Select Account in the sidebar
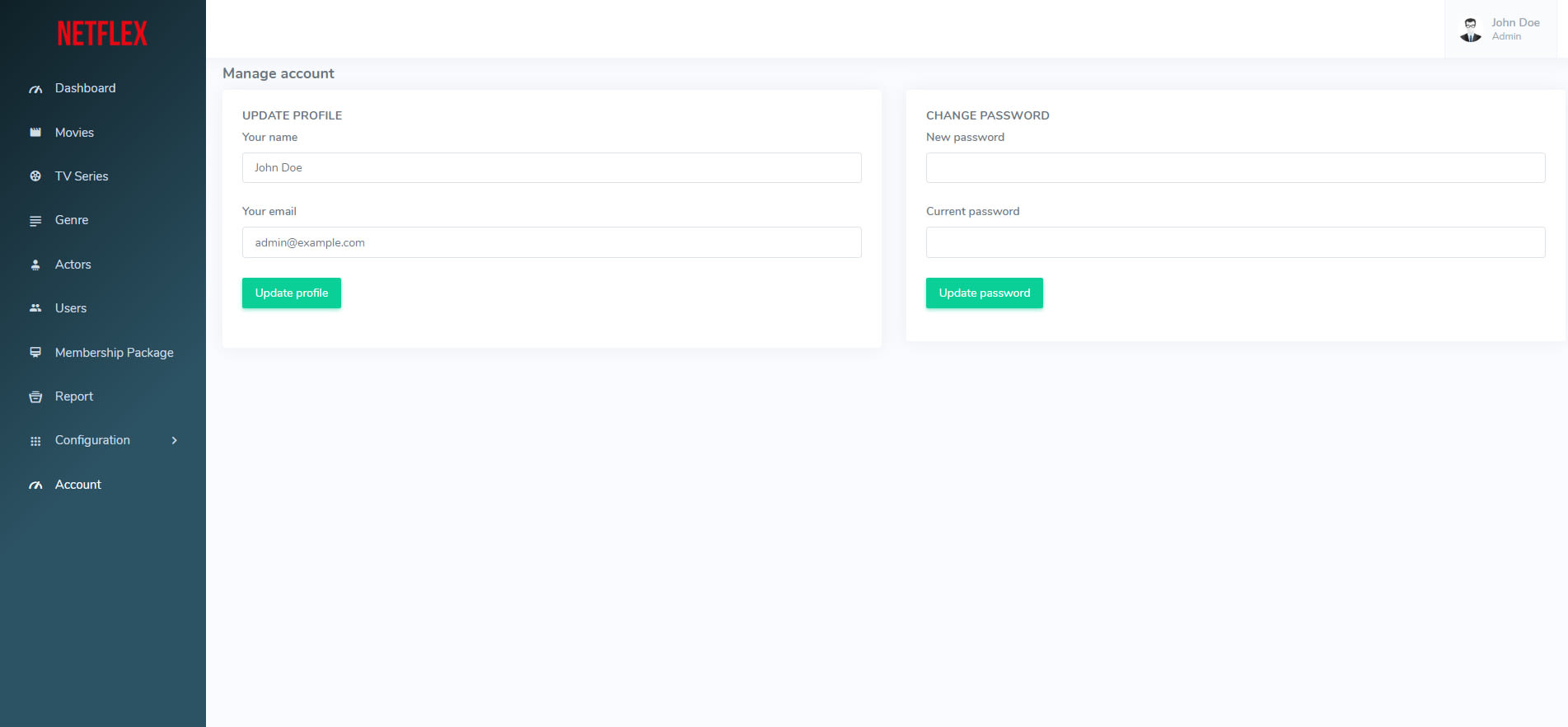Viewport: 1568px width, 727px height. click(x=103, y=485)
